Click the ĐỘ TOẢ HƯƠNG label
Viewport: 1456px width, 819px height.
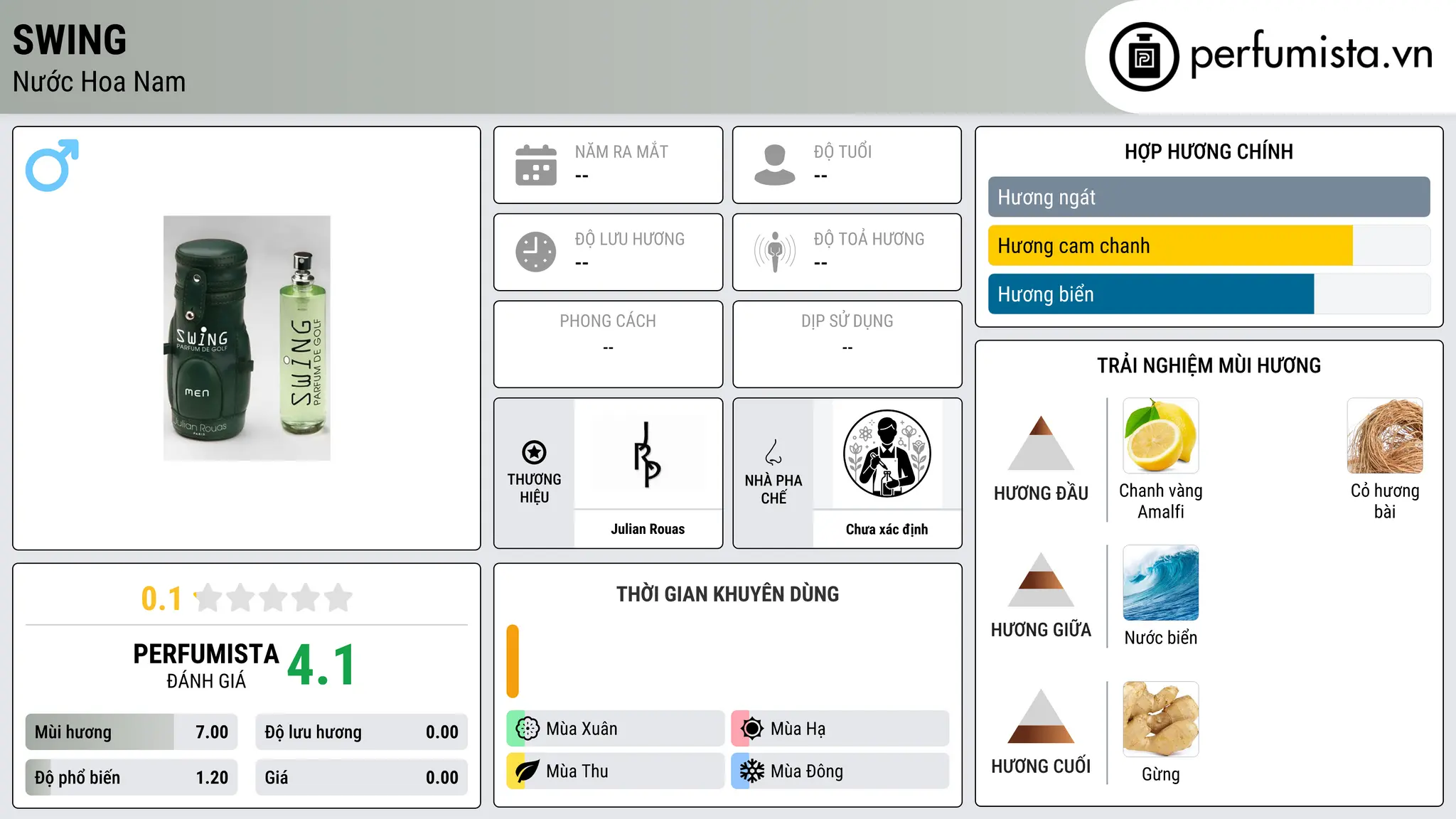tap(869, 239)
